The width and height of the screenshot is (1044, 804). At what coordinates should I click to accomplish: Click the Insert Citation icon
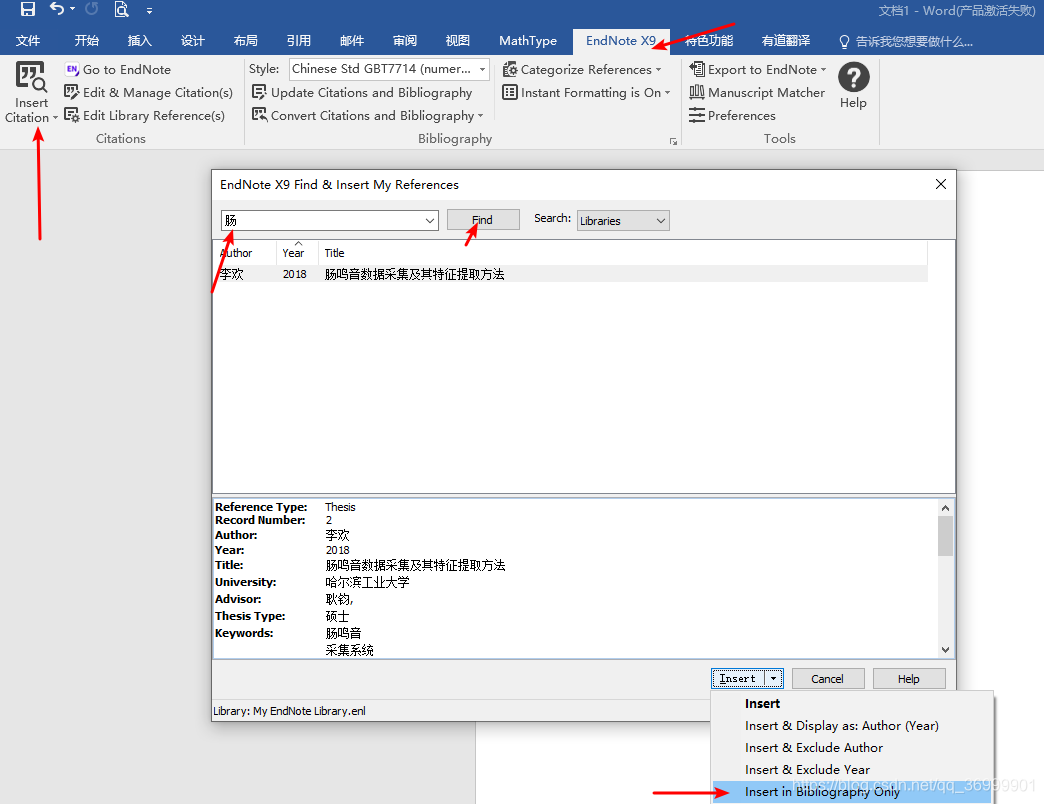click(31, 77)
